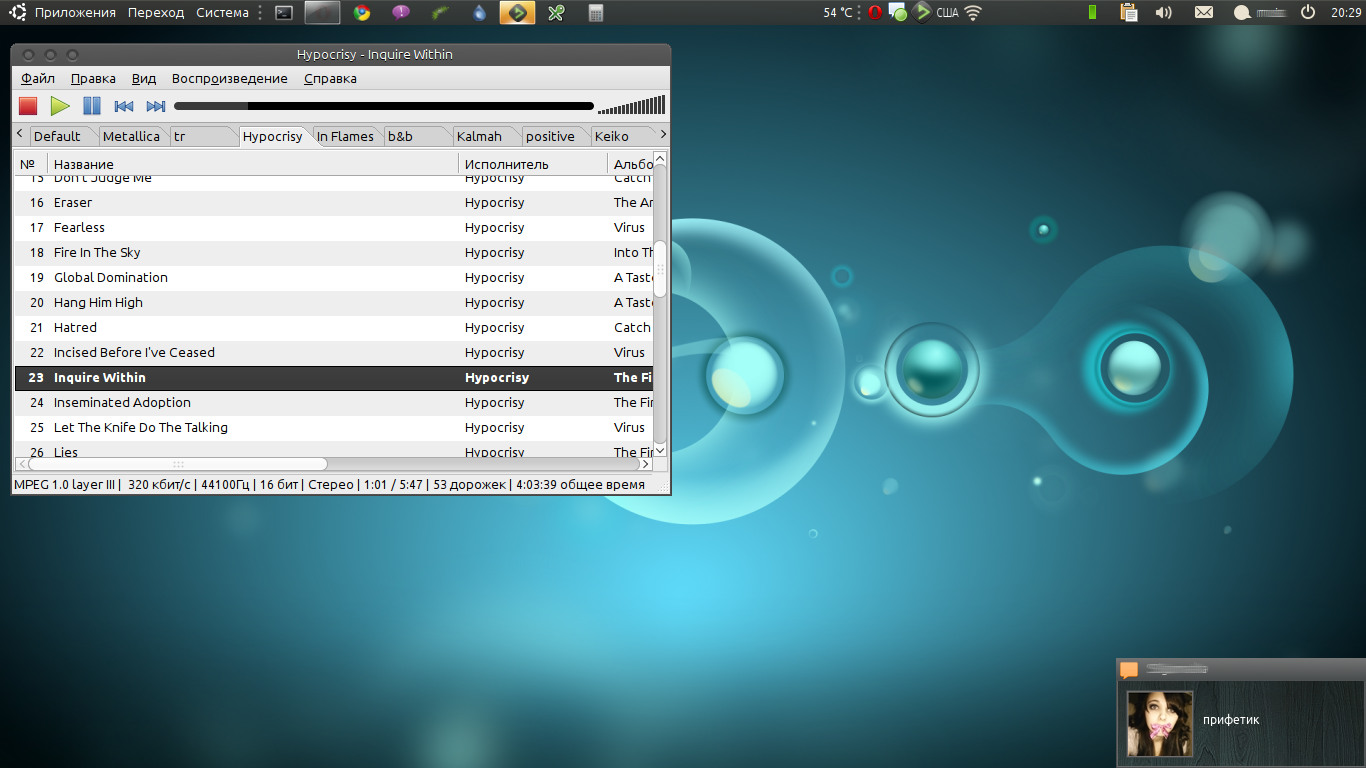Screen dimensions: 1366x768
Task: Open the Воспроизведение menu
Action: coord(230,79)
